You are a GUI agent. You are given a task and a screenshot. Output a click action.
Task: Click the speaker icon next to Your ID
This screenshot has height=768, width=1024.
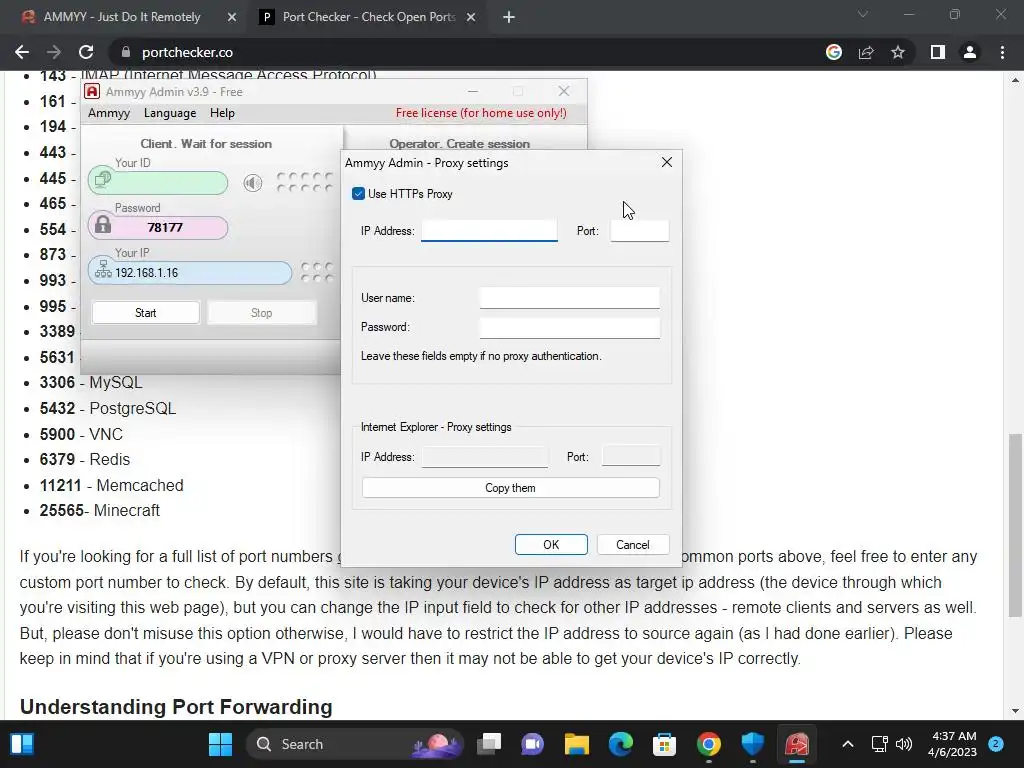coord(253,183)
